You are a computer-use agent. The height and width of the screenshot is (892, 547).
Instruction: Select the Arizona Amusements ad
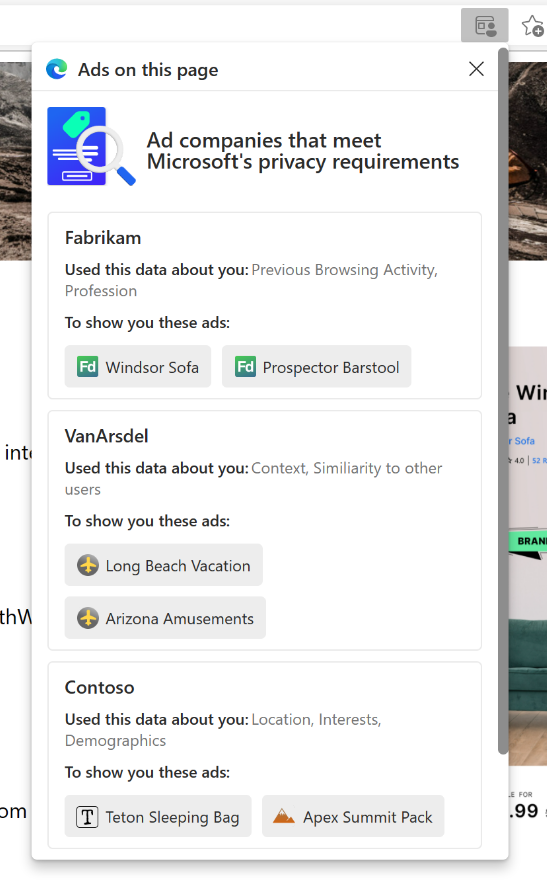[165, 618]
